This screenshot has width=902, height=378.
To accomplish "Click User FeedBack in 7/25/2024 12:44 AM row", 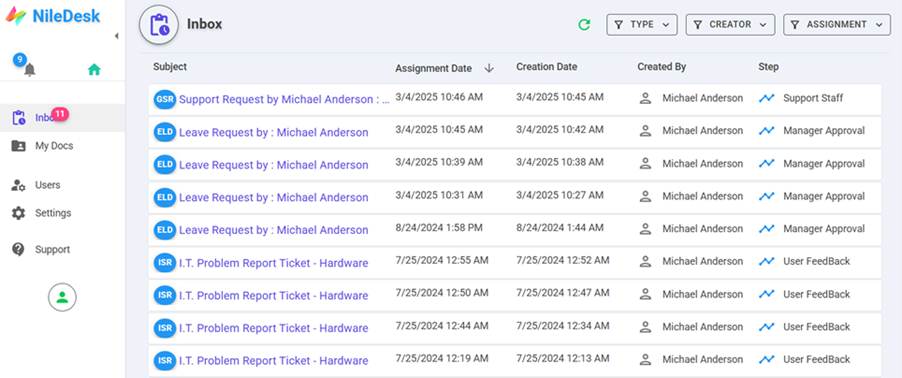I will (x=816, y=327).
